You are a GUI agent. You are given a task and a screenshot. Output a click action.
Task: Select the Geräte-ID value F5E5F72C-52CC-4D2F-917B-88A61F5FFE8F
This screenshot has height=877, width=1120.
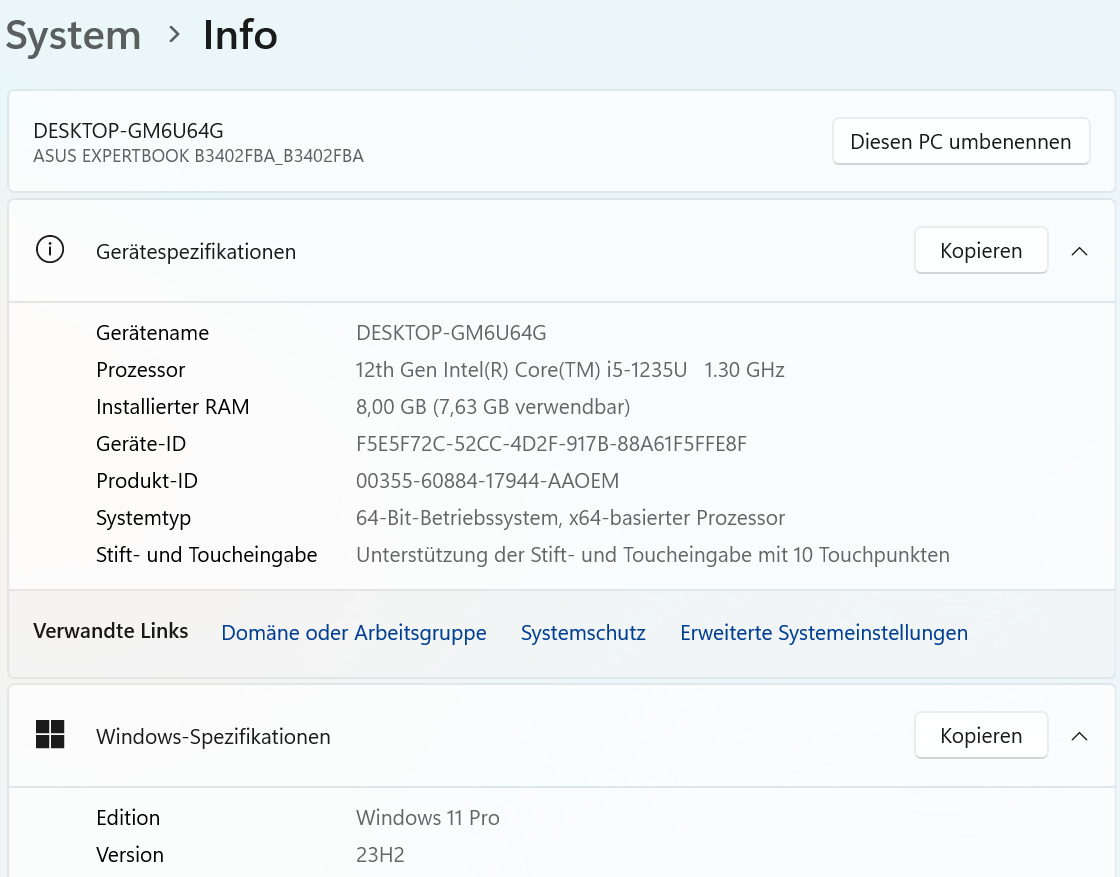551,444
